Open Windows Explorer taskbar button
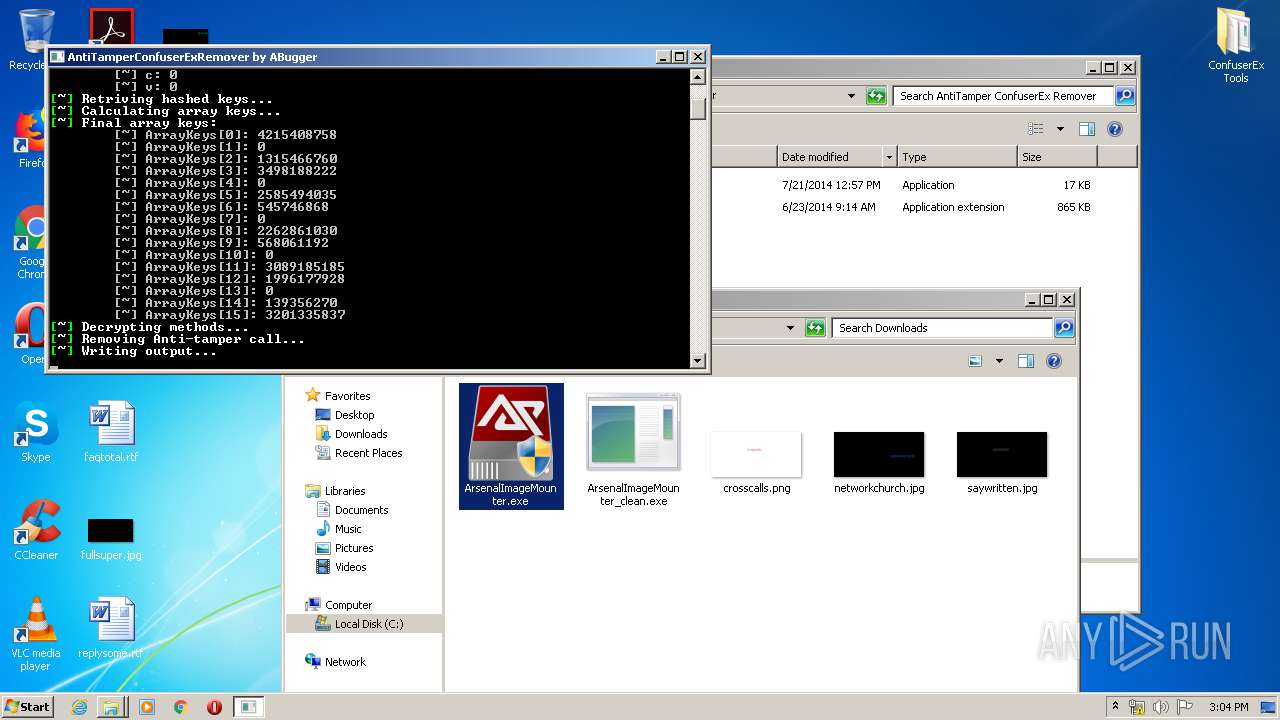 click(x=111, y=707)
